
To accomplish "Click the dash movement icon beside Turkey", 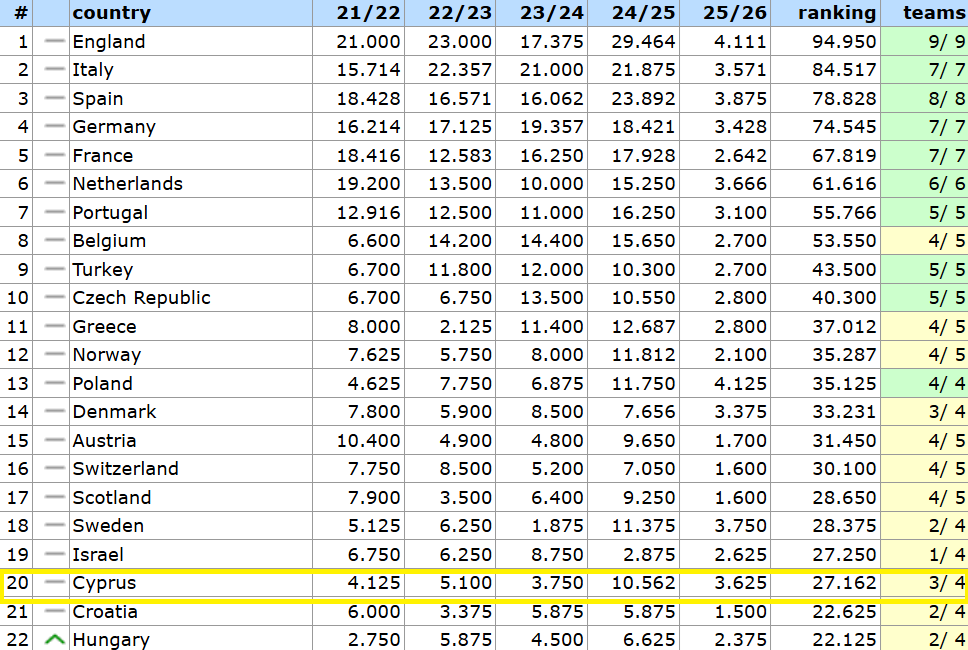I will tap(55, 270).
